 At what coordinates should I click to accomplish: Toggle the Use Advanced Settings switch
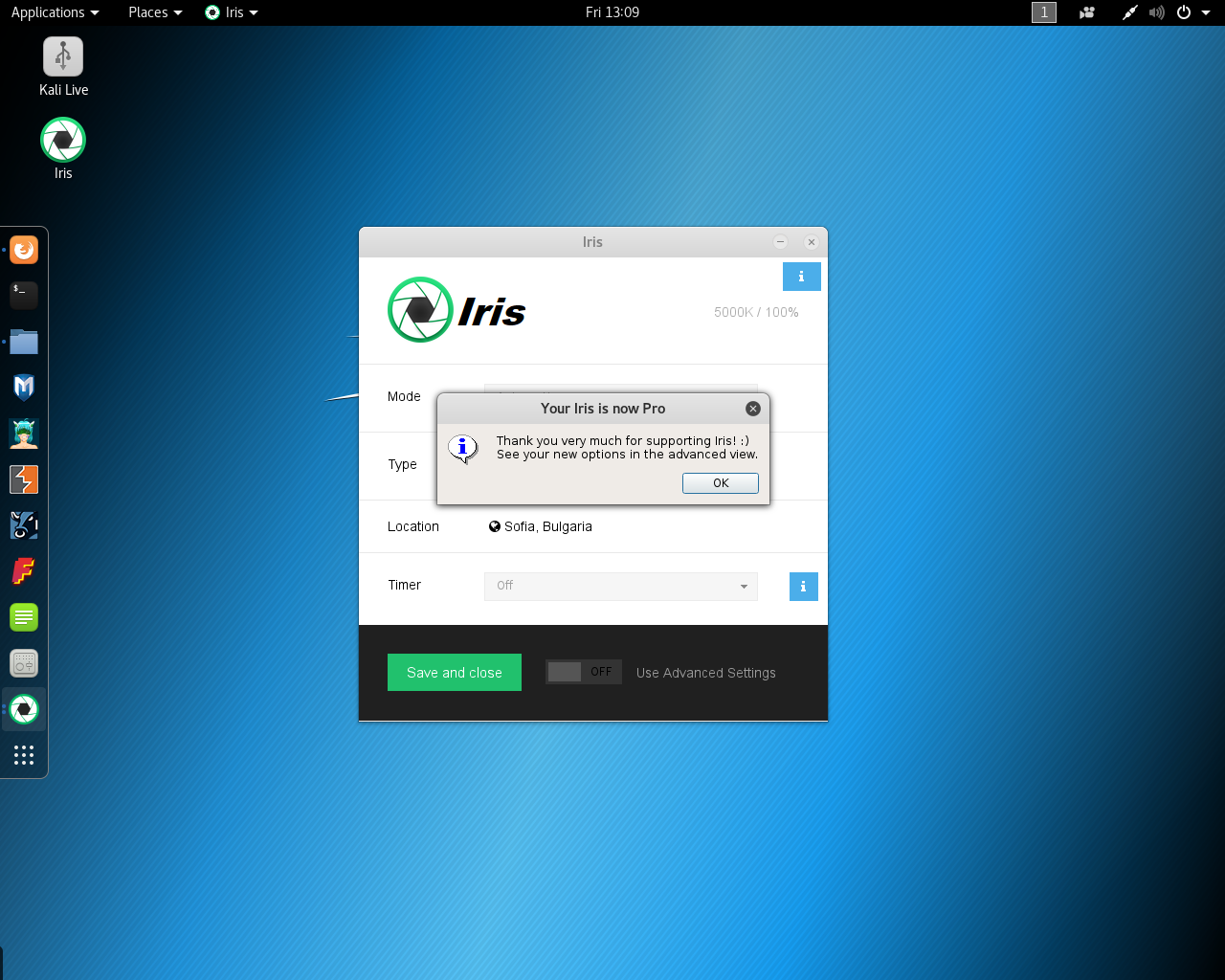pyautogui.click(x=584, y=672)
